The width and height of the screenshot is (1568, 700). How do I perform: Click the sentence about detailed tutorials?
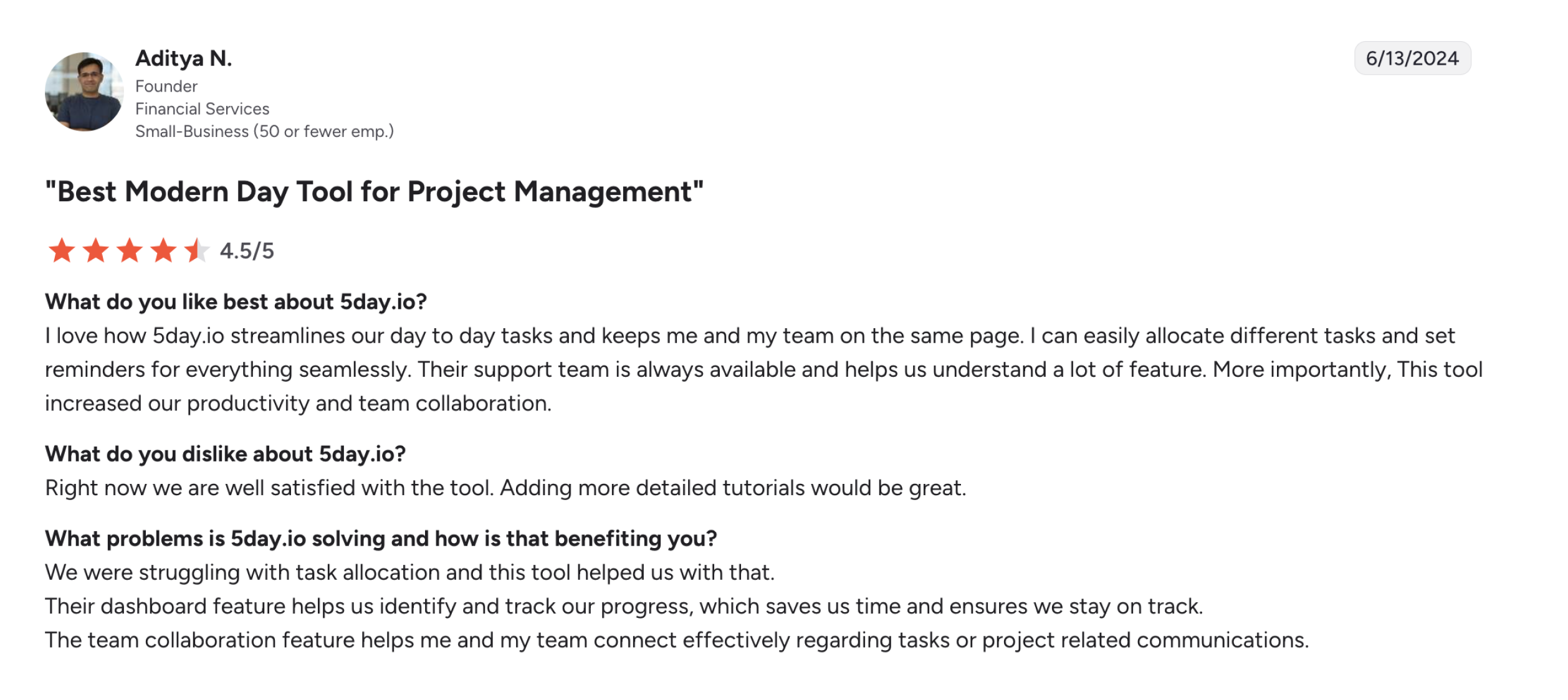[x=733, y=488]
